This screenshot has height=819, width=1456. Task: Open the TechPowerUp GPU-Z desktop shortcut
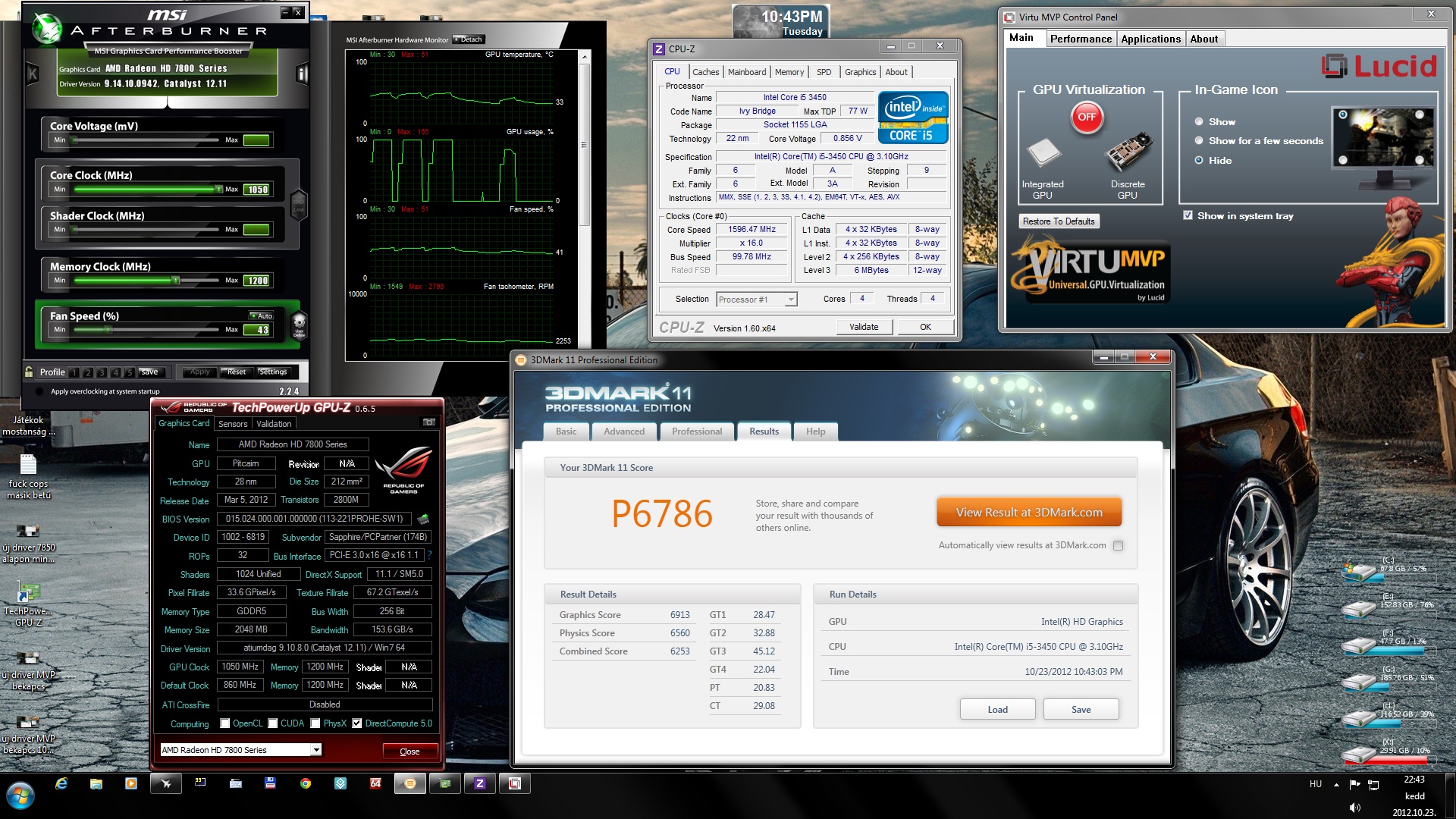point(28,604)
